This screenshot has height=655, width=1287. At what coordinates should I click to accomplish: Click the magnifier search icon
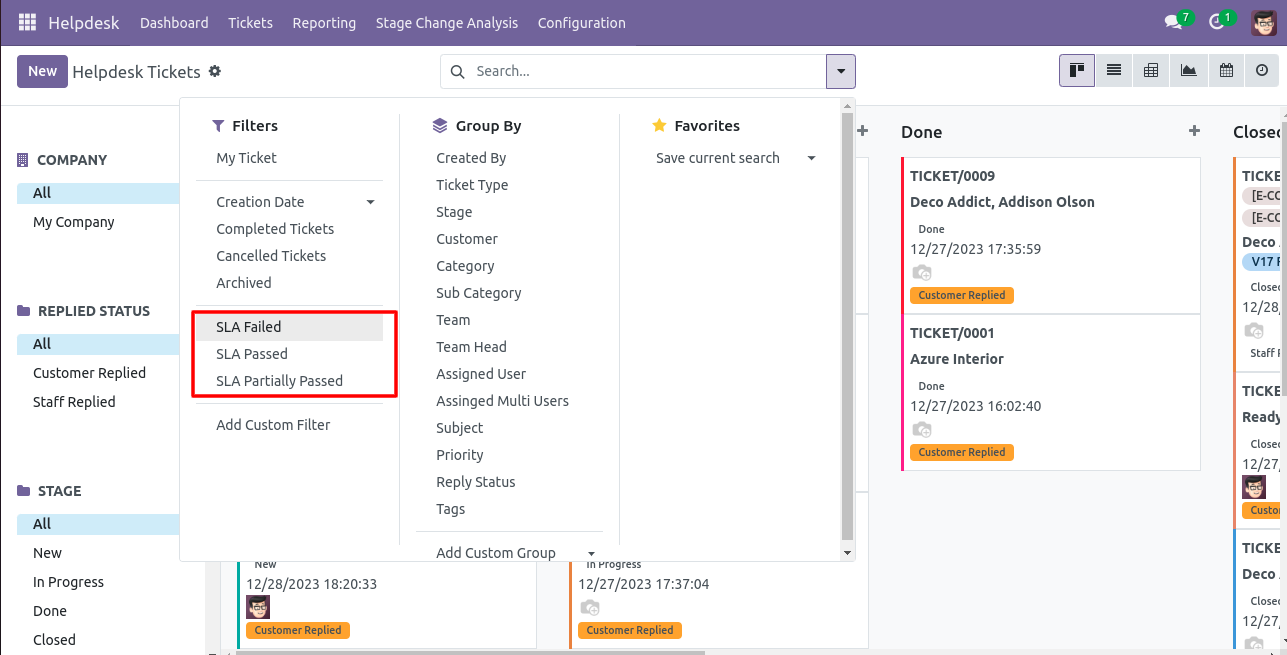pyautogui.click(x=458, y=72)
